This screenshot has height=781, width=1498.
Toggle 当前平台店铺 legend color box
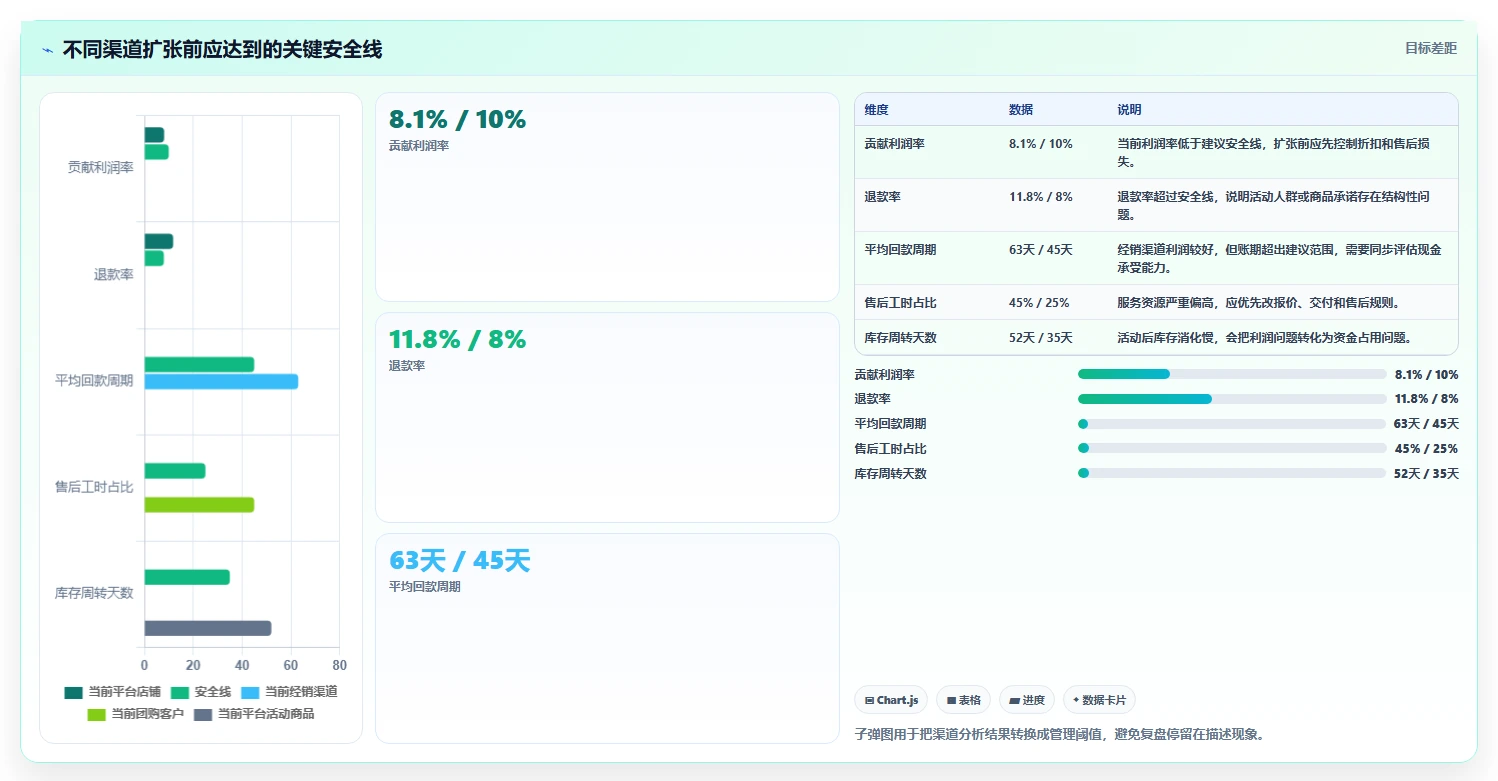[73, 692]
